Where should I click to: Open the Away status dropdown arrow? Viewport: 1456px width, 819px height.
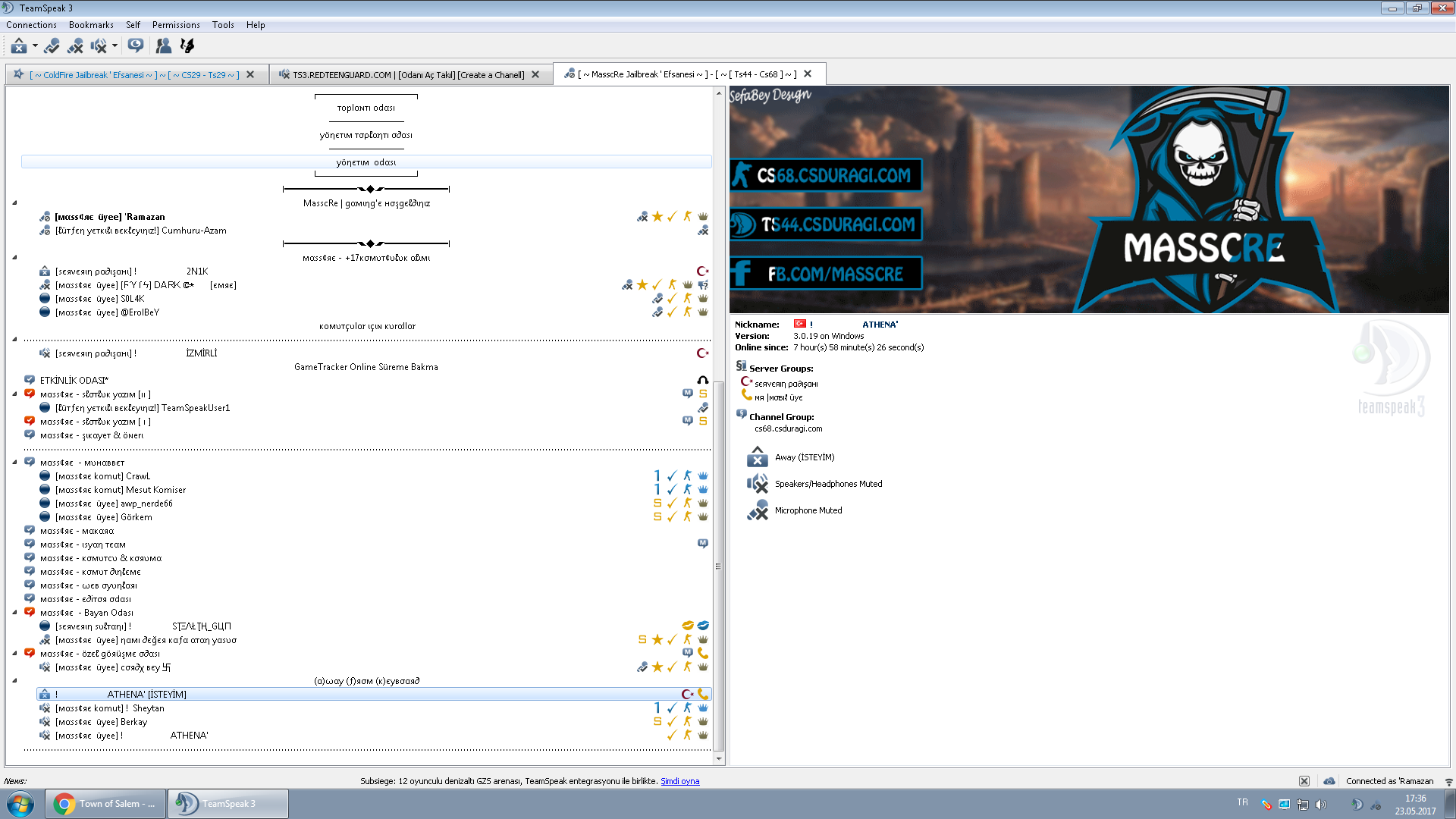35,46
